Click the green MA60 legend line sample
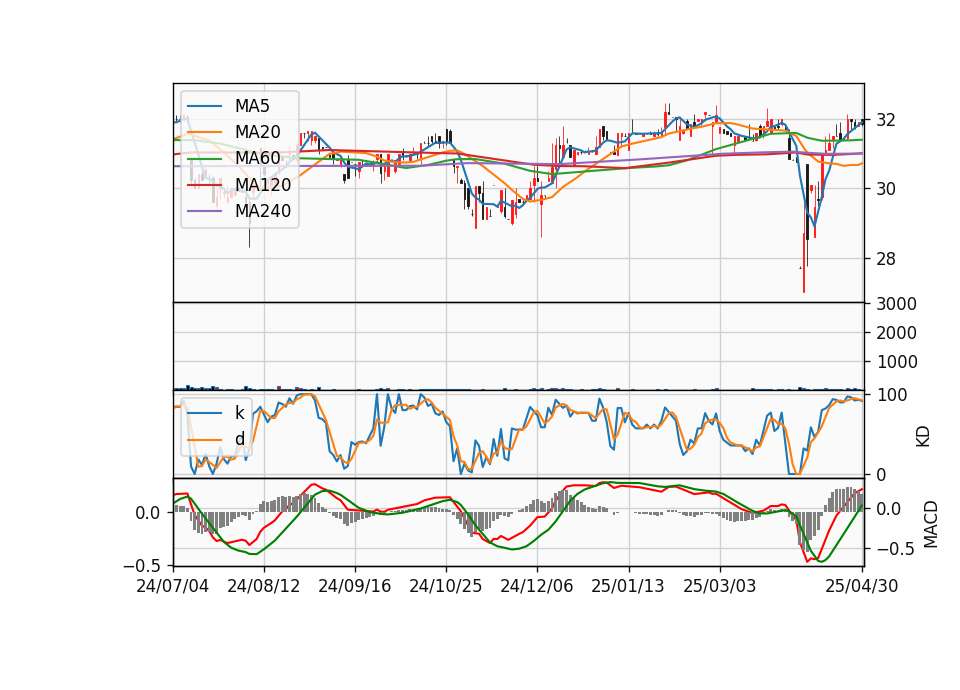 click(x=204, y=159)
